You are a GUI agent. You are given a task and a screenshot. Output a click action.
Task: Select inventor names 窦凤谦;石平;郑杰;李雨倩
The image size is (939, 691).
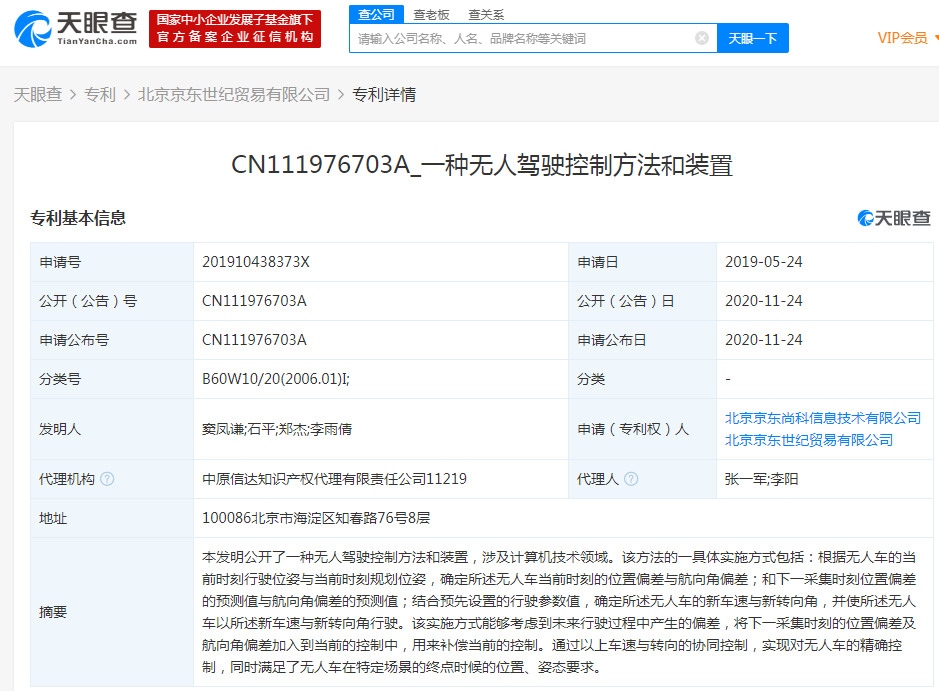(277, 429)
